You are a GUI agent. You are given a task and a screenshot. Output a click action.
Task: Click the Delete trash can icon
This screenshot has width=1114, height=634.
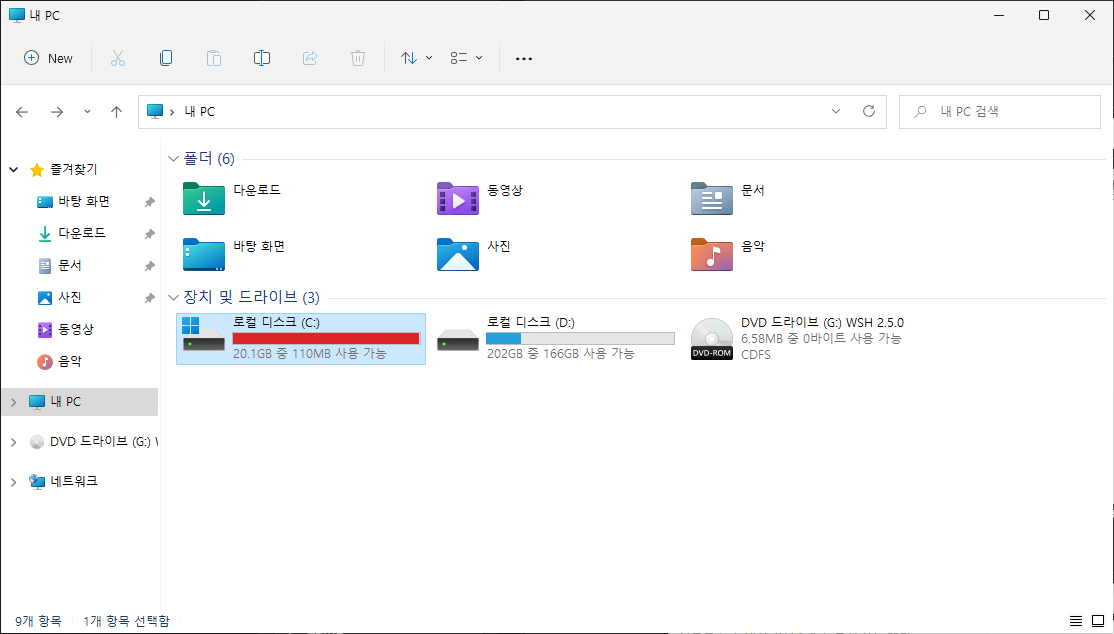[358, 58]
